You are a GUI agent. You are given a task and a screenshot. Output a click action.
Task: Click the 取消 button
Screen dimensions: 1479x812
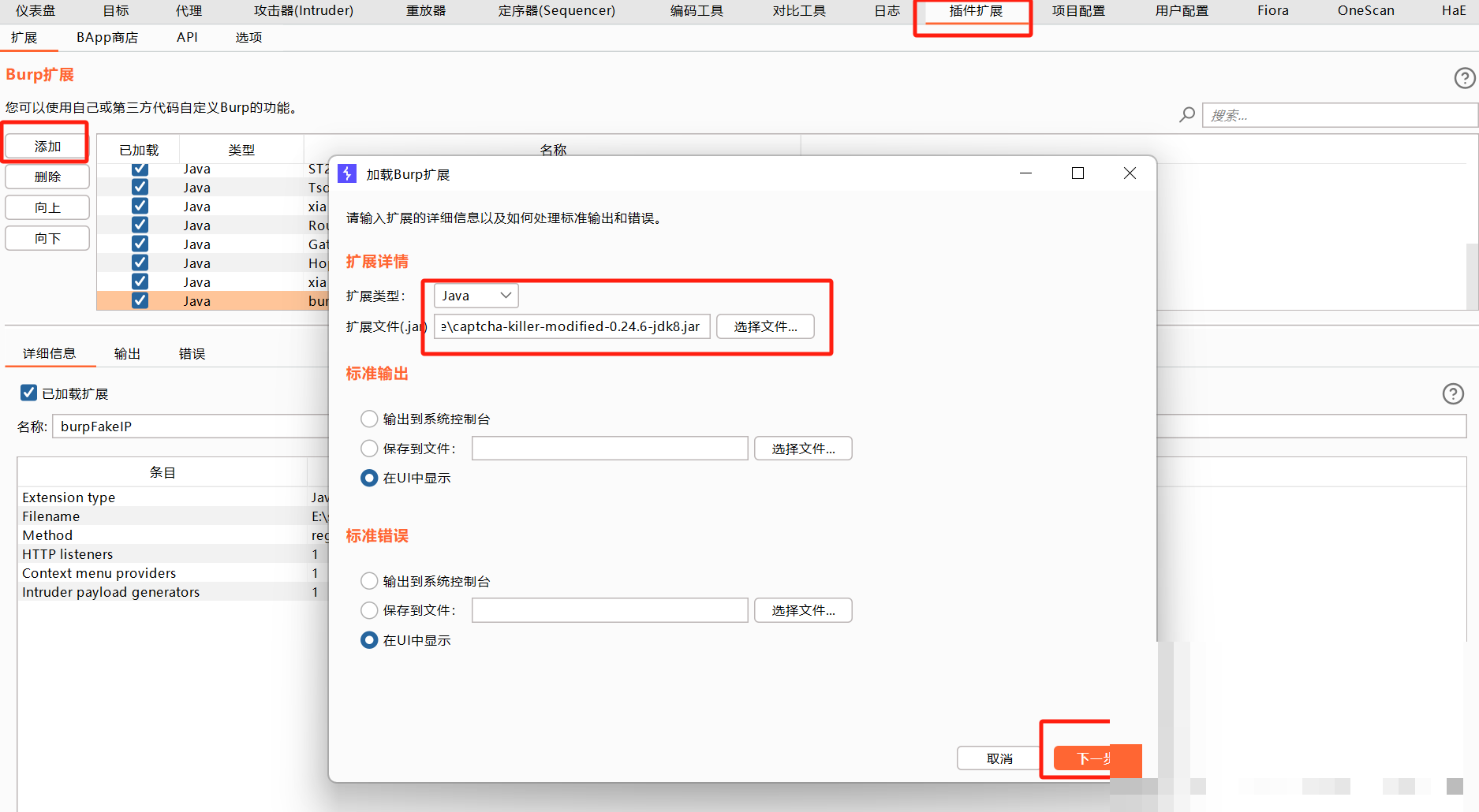[999, 758]
